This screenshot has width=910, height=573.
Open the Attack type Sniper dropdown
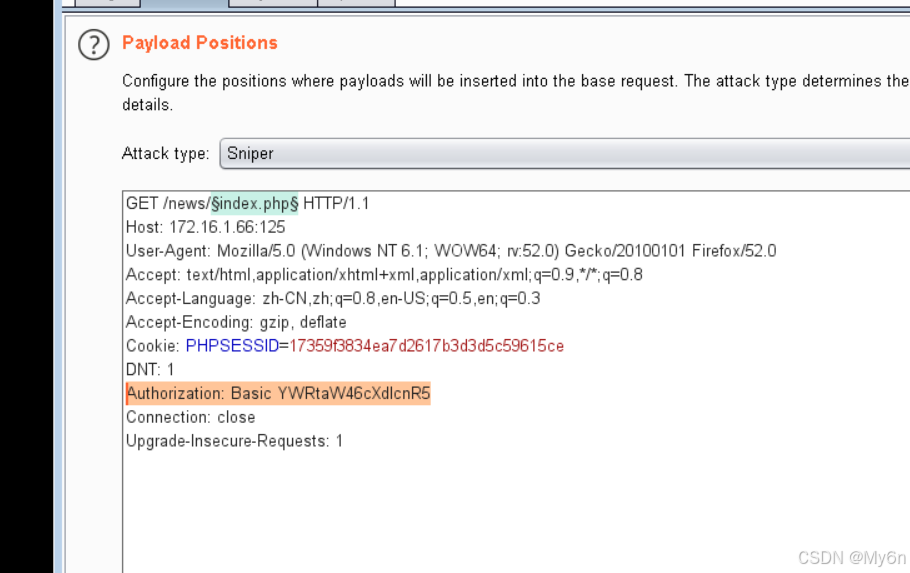(x=564, y=154)
